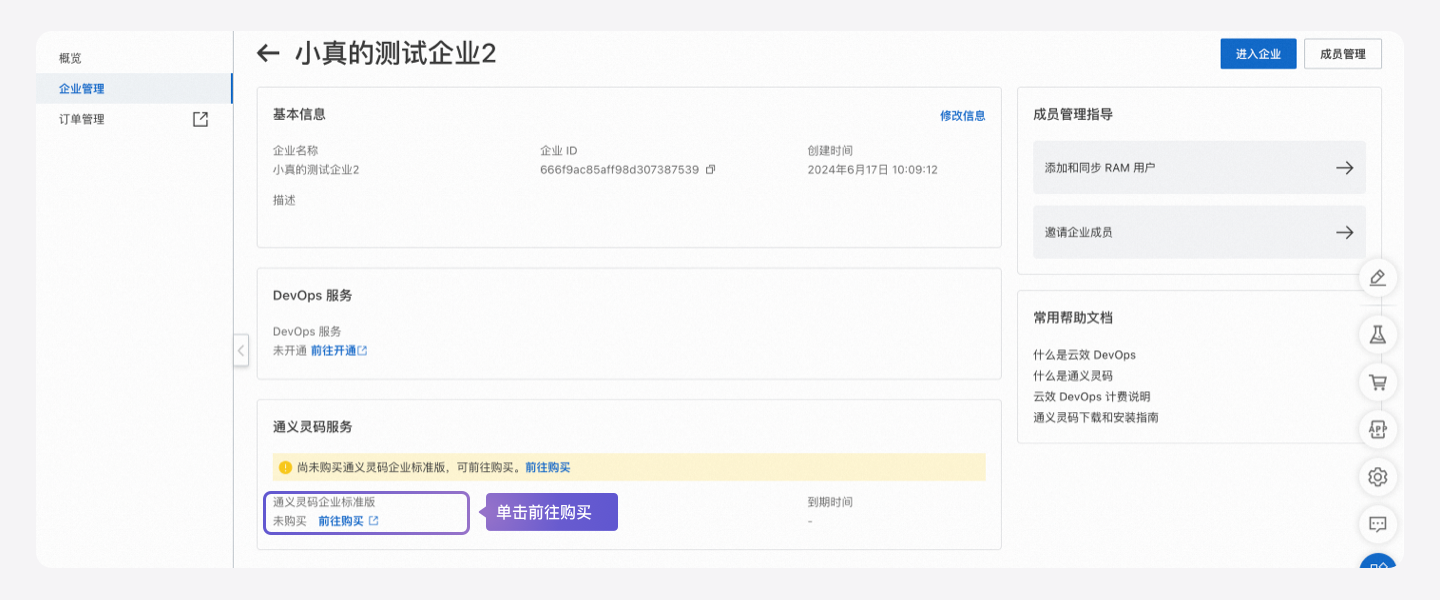
Task: Open the lab flask floating icon
Action: (1378, 334)
